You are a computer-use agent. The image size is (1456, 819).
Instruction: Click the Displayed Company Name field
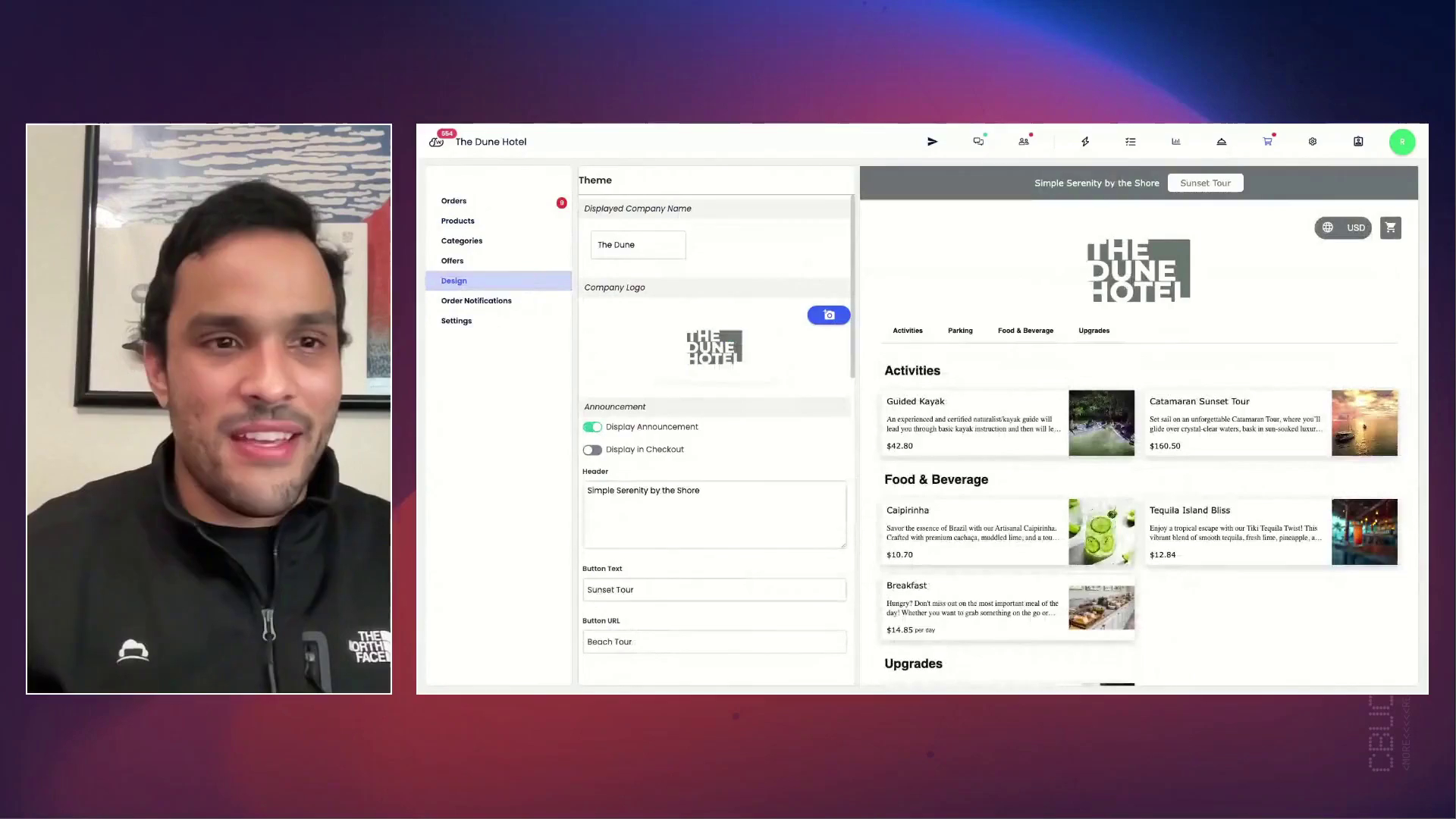638,245
